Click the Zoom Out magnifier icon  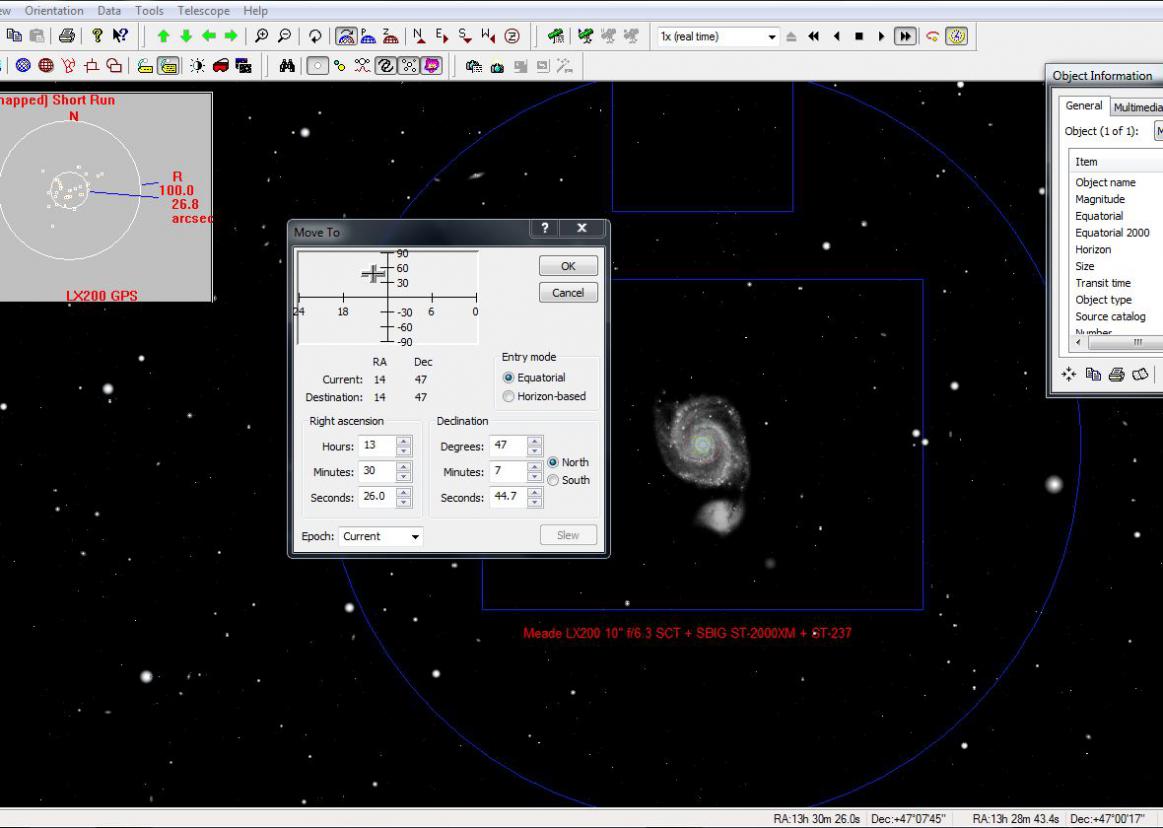pos(285,36)
